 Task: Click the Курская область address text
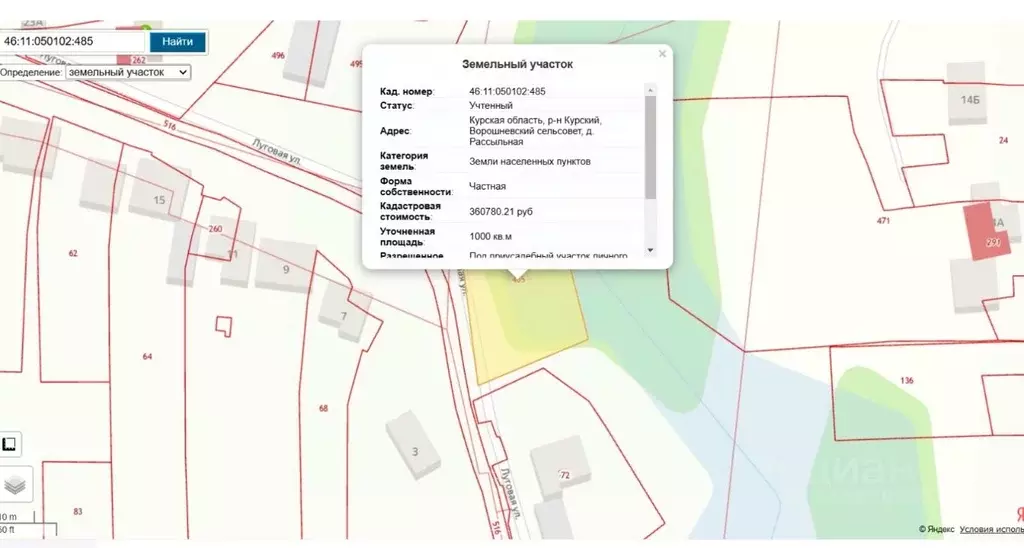[x=535, y=131]
